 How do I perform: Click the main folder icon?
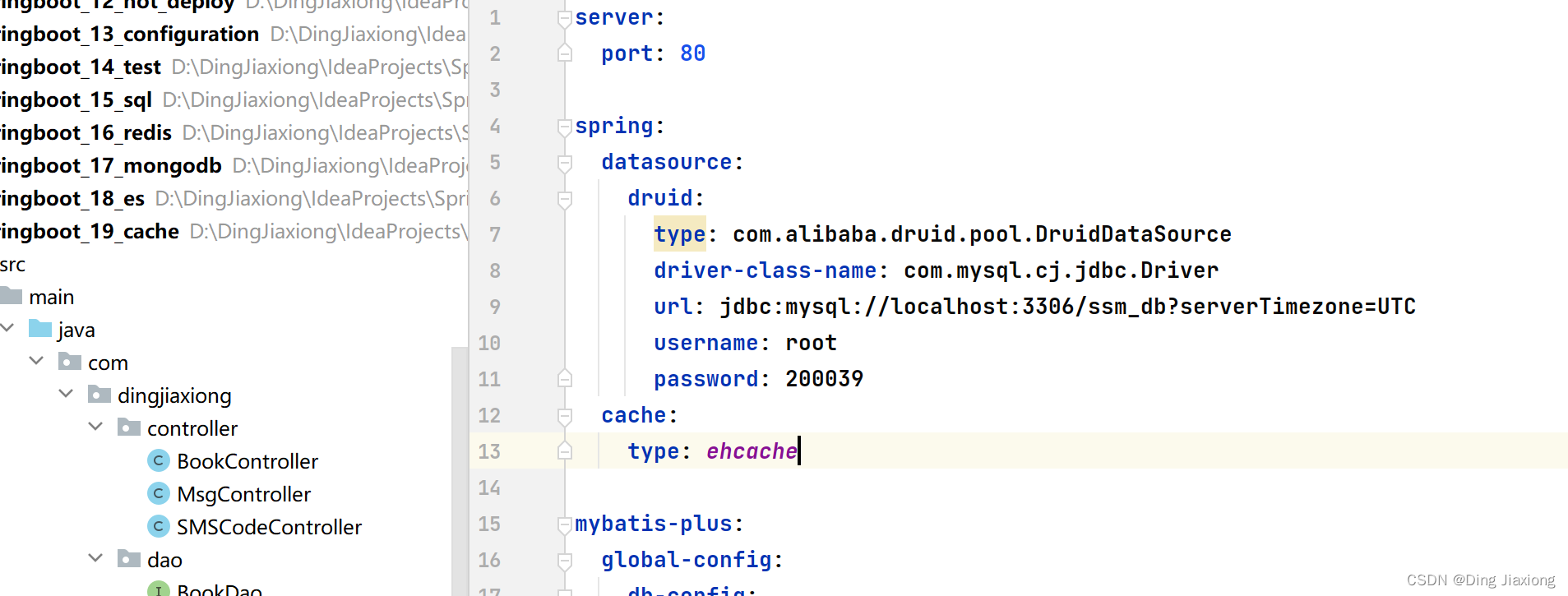(11, 296)
